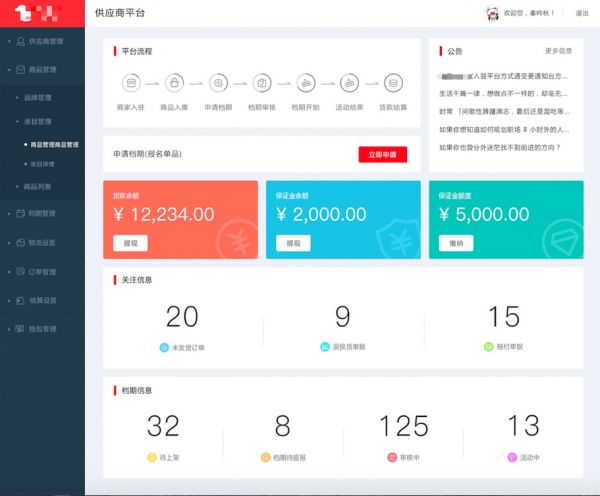Click the 档期审核 step icon
The image size is (600, 496).
click(x=262, y=83)
